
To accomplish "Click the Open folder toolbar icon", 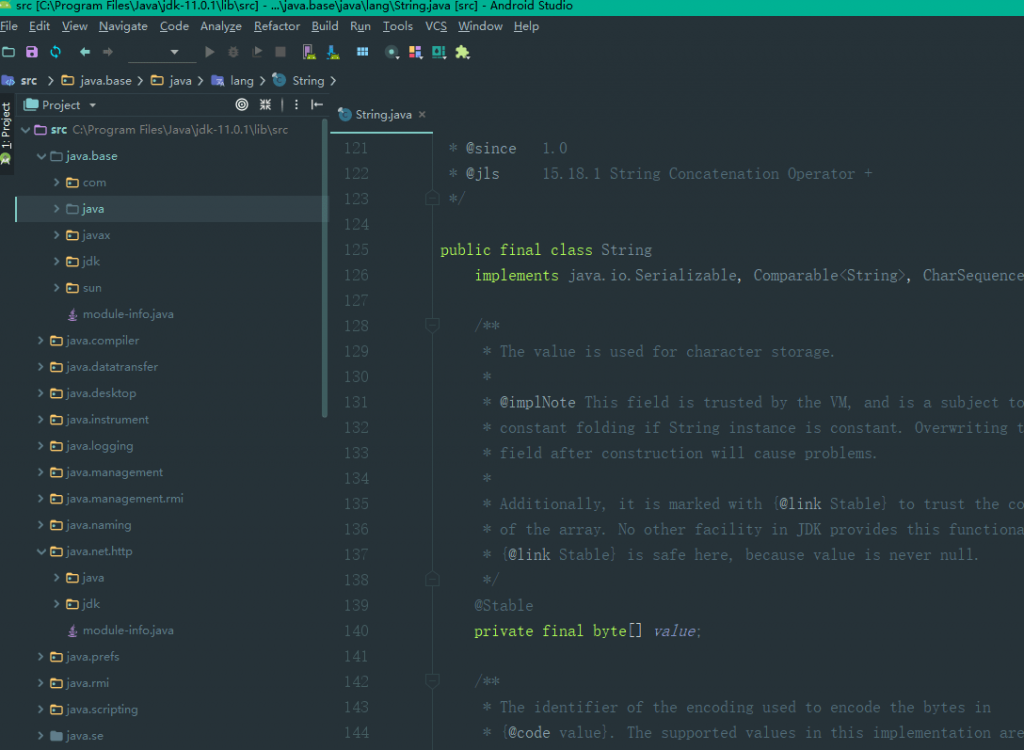I will tap(8, 52).
